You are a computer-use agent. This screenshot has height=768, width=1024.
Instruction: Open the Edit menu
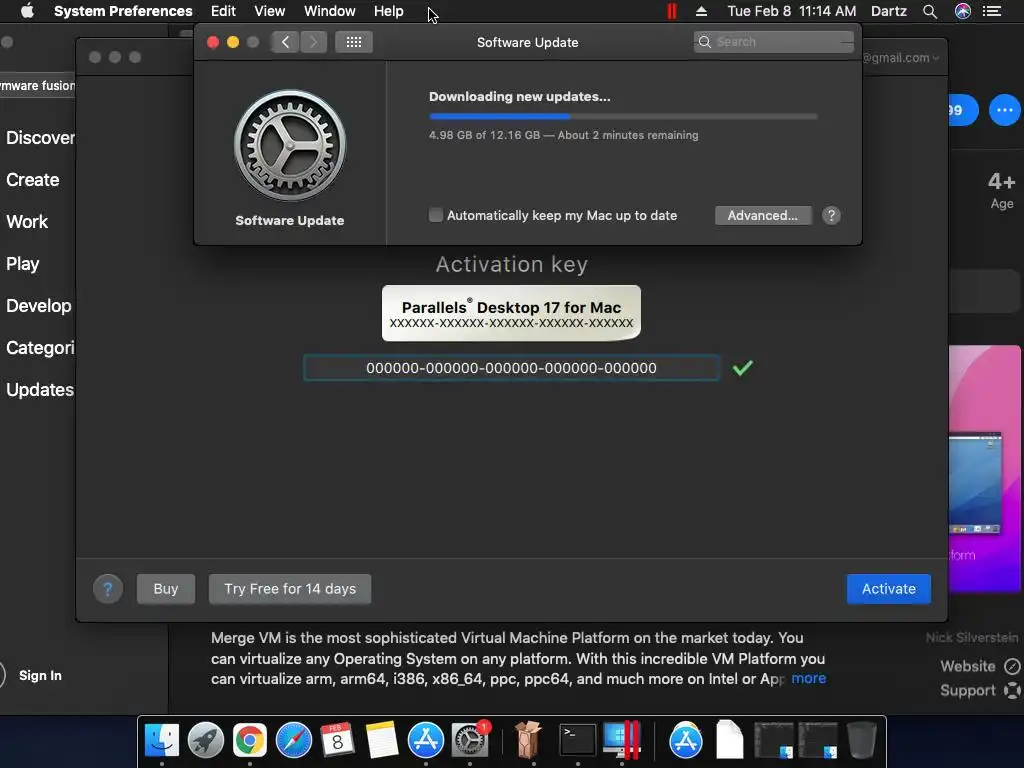tap(223, 11)
